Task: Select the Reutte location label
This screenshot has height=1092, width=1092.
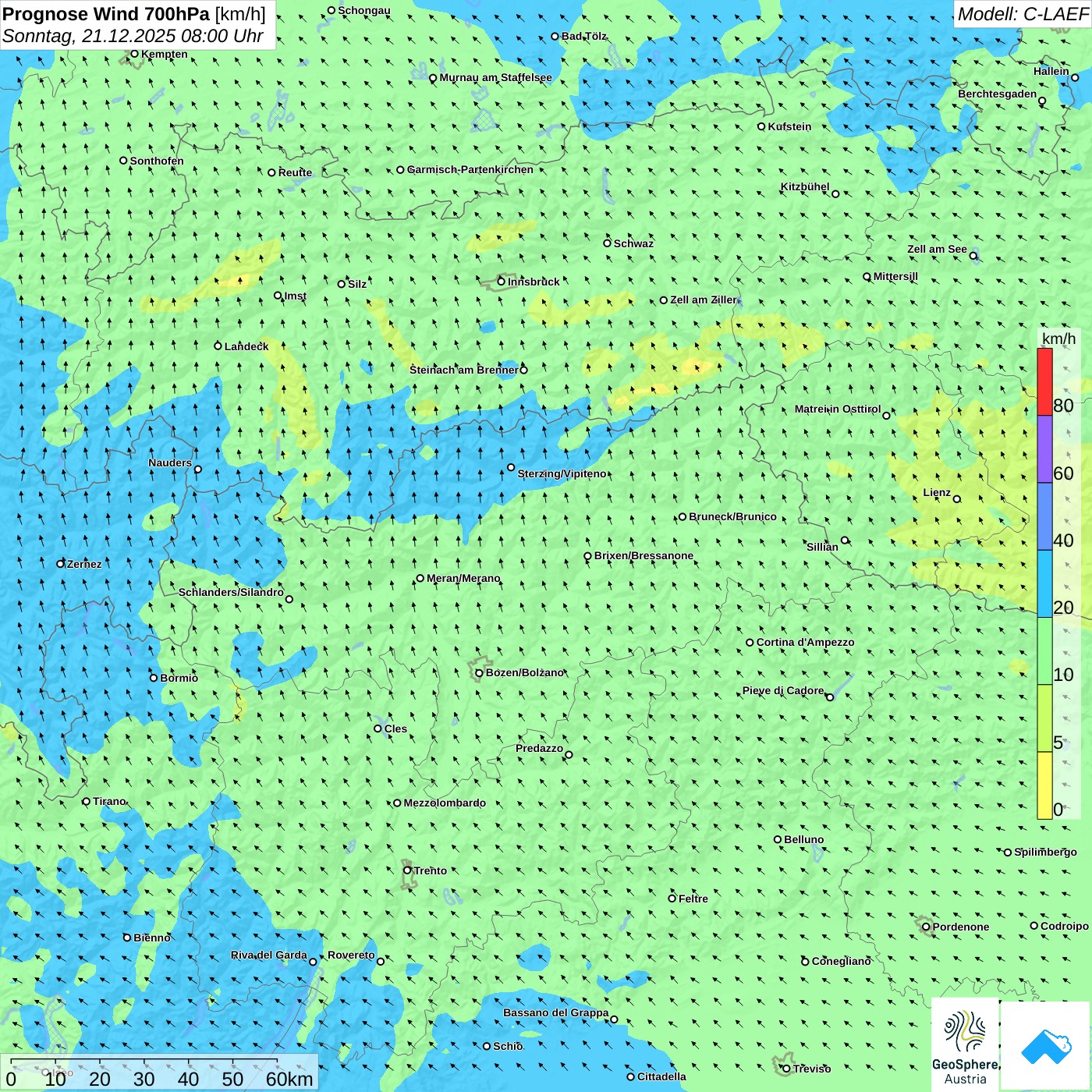Action: pos(295,172)
